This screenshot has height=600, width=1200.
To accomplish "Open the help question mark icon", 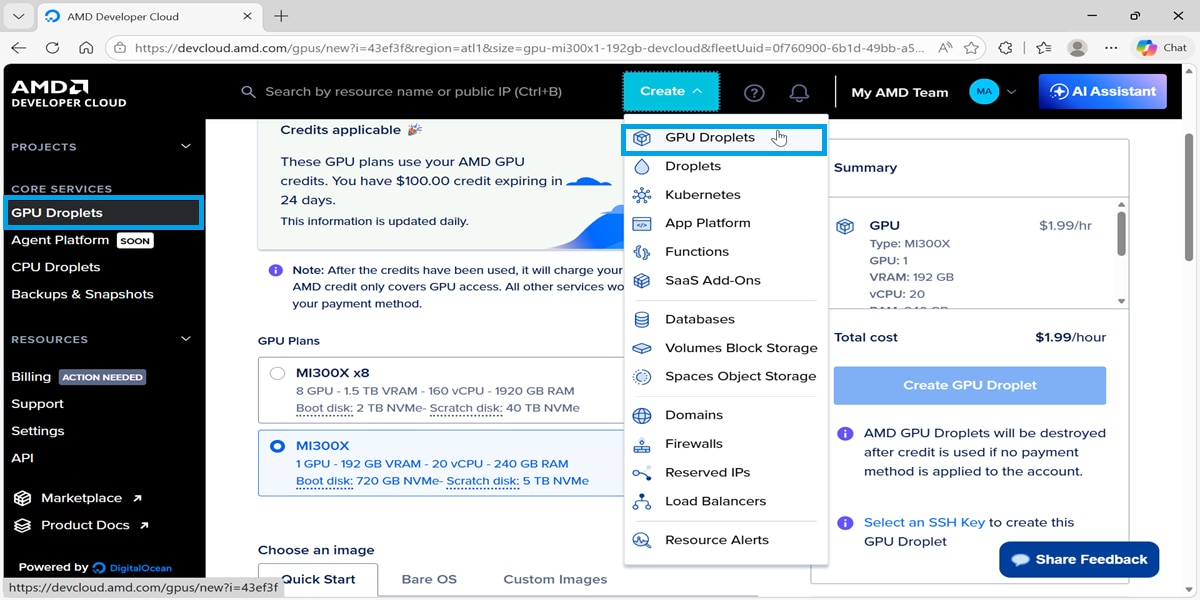I will pyautogui.click(x=754, y=92).
